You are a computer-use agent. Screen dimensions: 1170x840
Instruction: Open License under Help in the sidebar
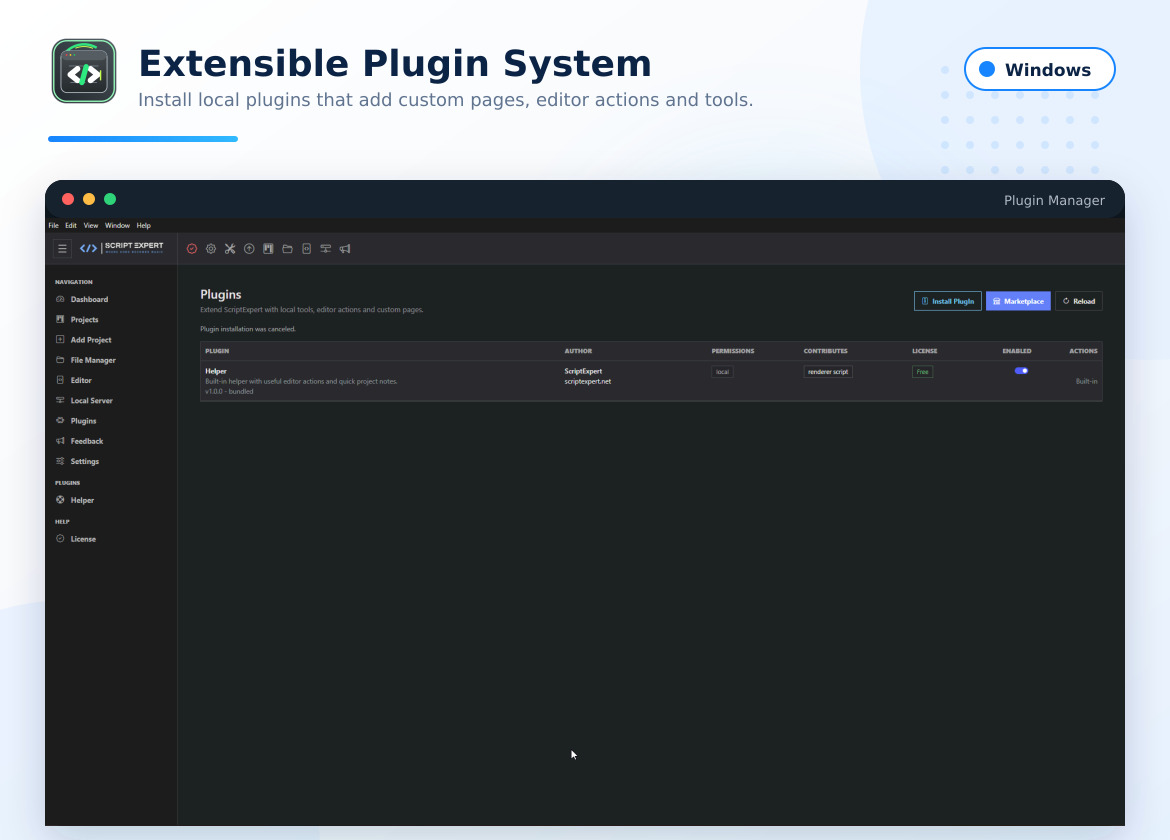[82, 539]
